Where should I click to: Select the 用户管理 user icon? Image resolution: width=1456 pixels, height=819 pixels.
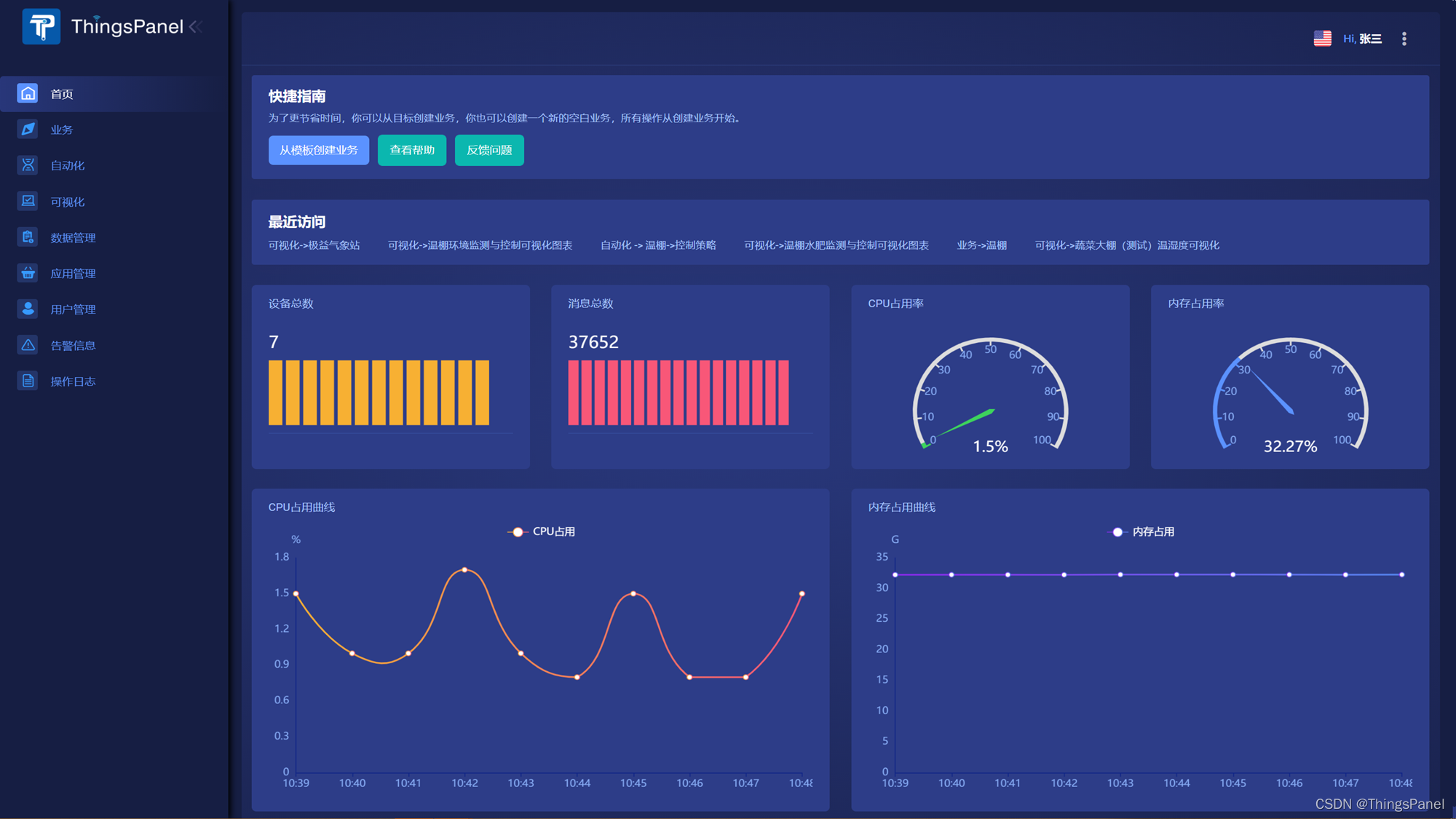coord(28,309)
